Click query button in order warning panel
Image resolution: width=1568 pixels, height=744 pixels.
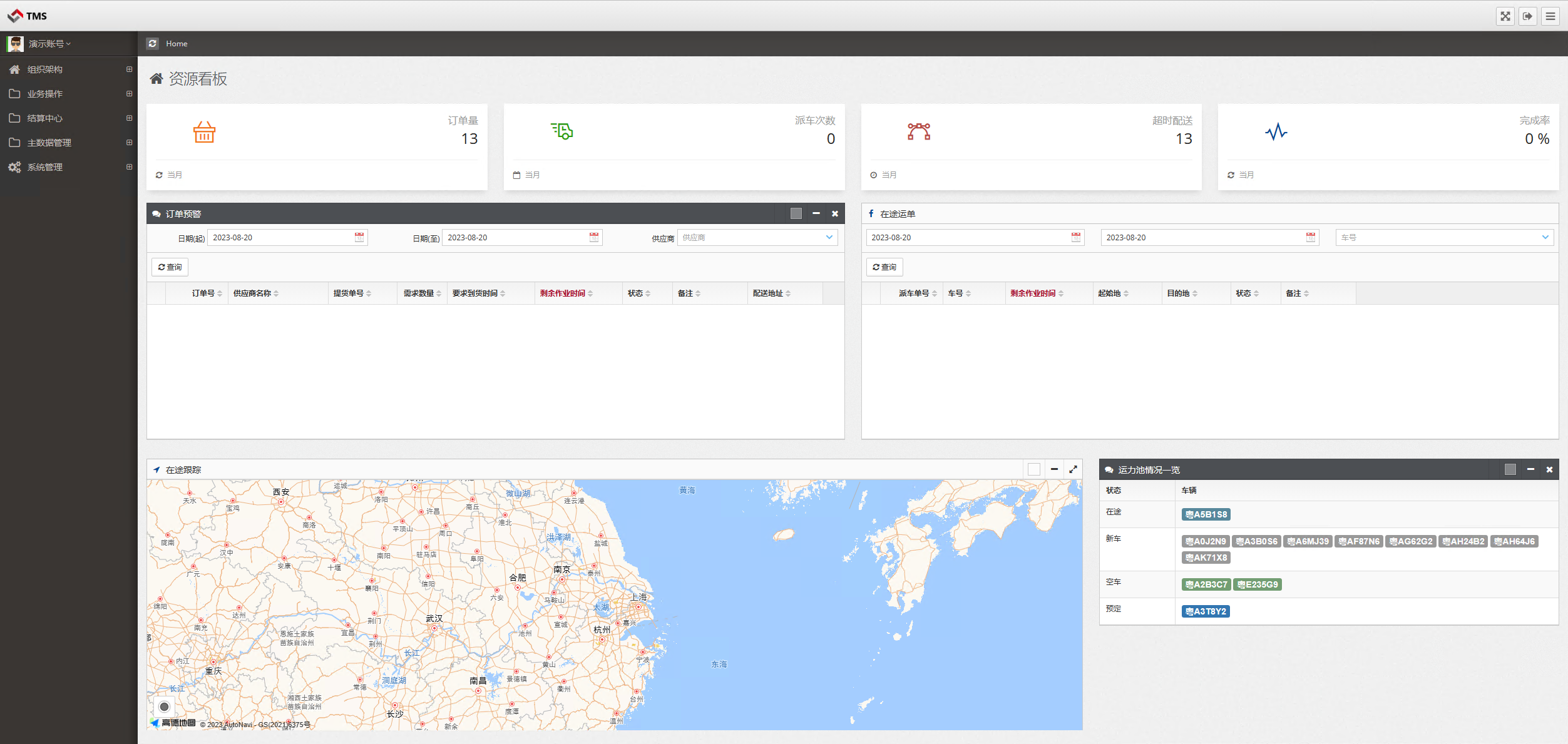[x=170, y=267]
